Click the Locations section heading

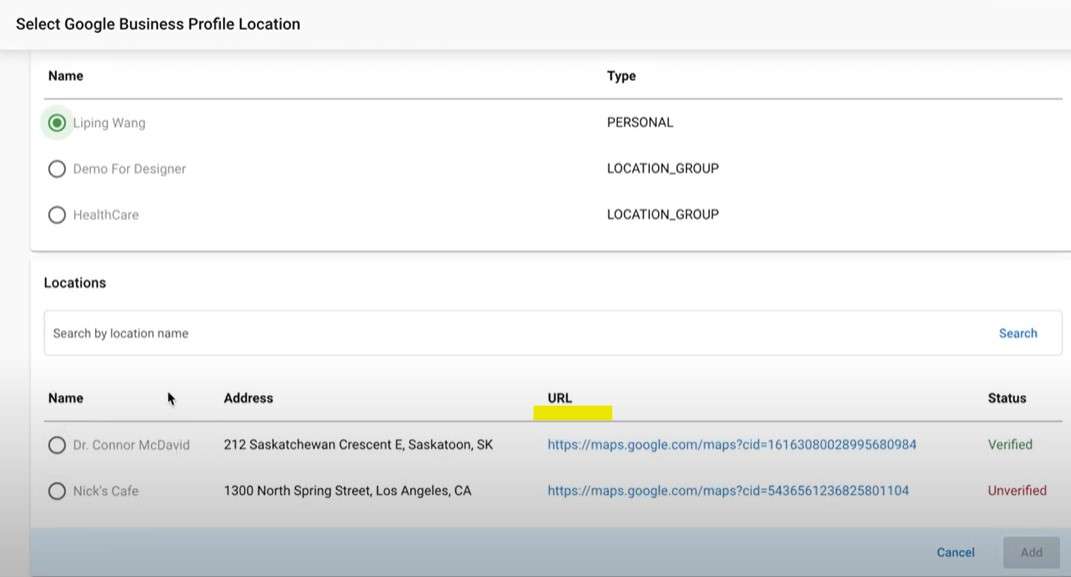click(x=74, y=283)
